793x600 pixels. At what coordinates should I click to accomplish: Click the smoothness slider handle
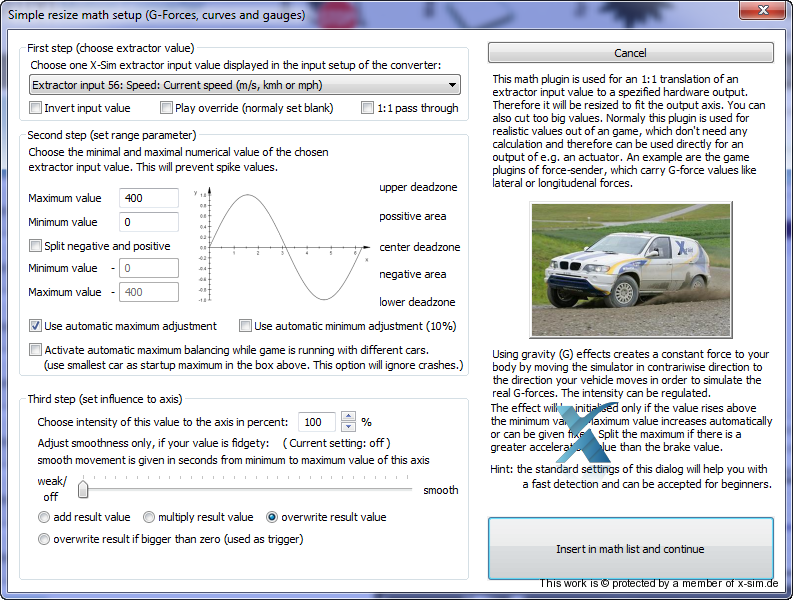(x=83, y=489)
